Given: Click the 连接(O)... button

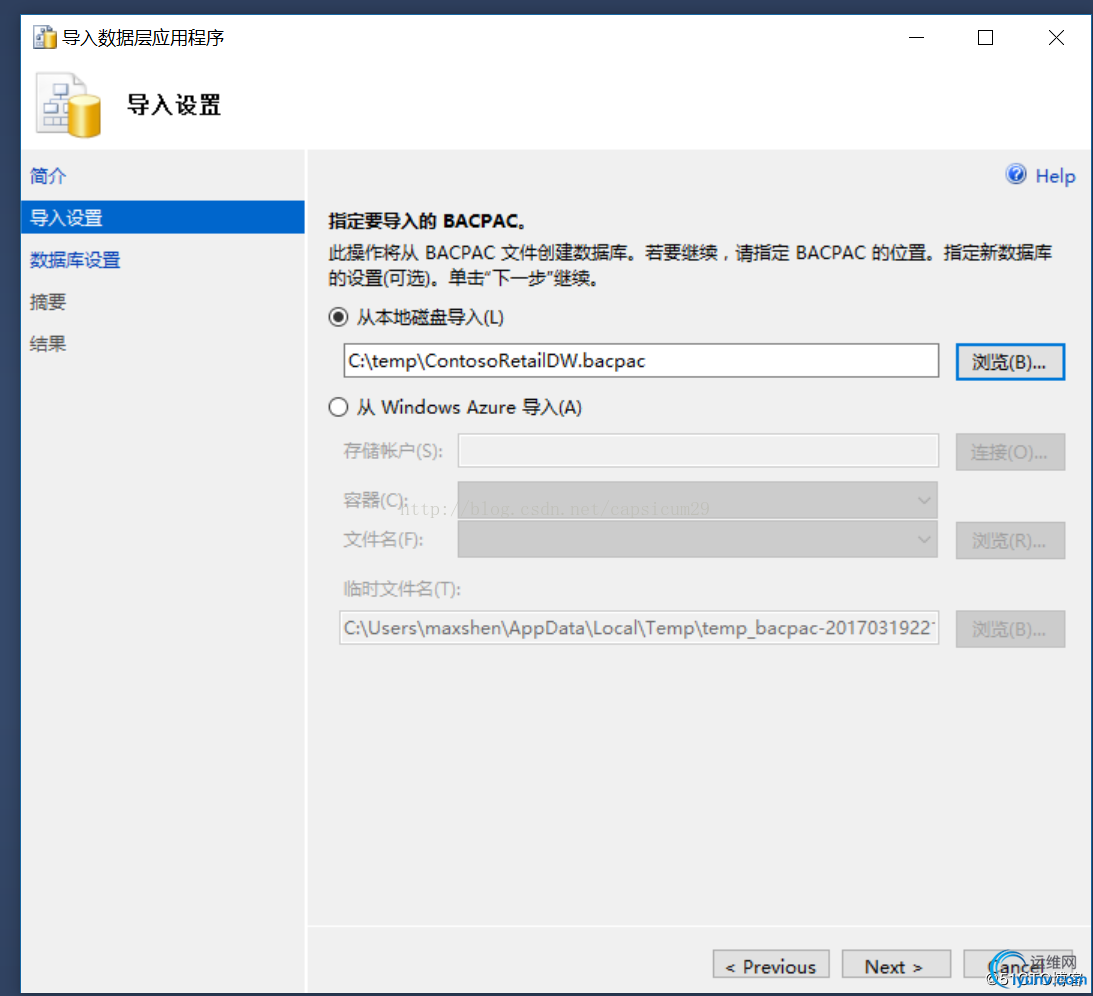Looking at the screenshot, I should pyautogui.click(x=1010, y=452).
